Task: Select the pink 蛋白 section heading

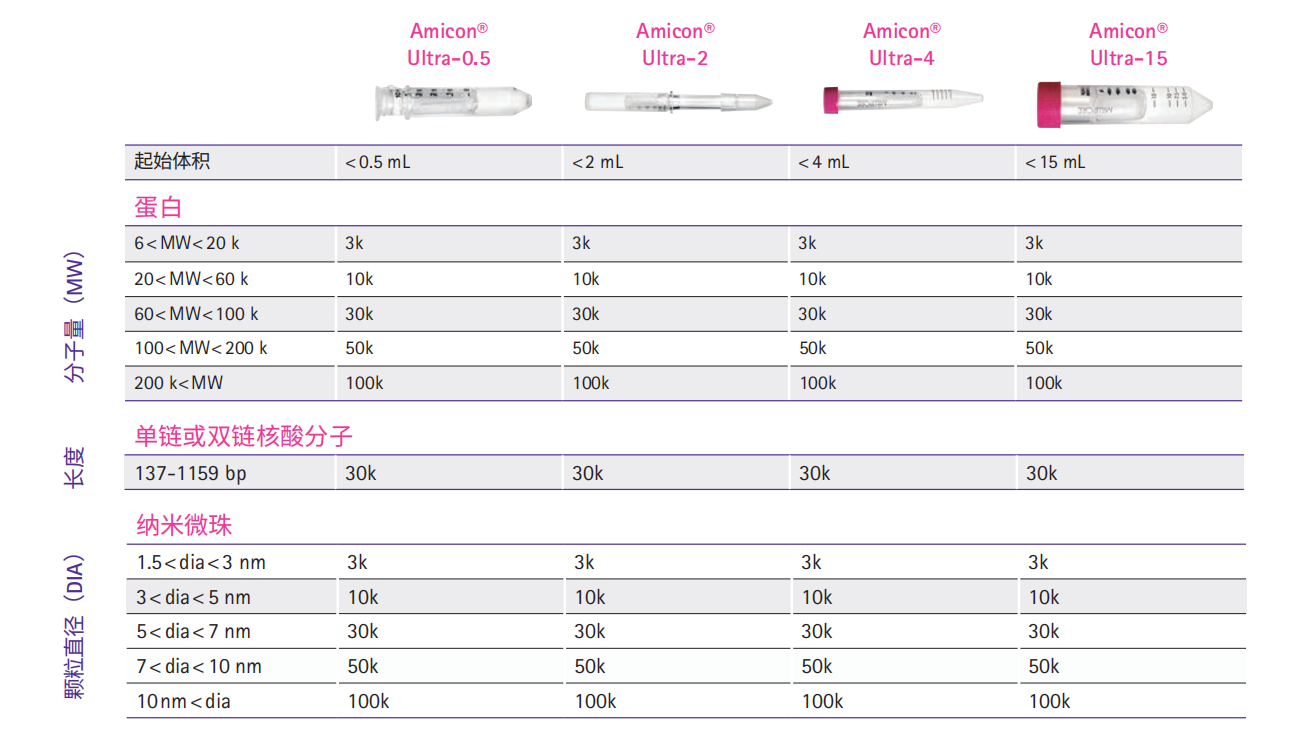Action: (158, 207)
